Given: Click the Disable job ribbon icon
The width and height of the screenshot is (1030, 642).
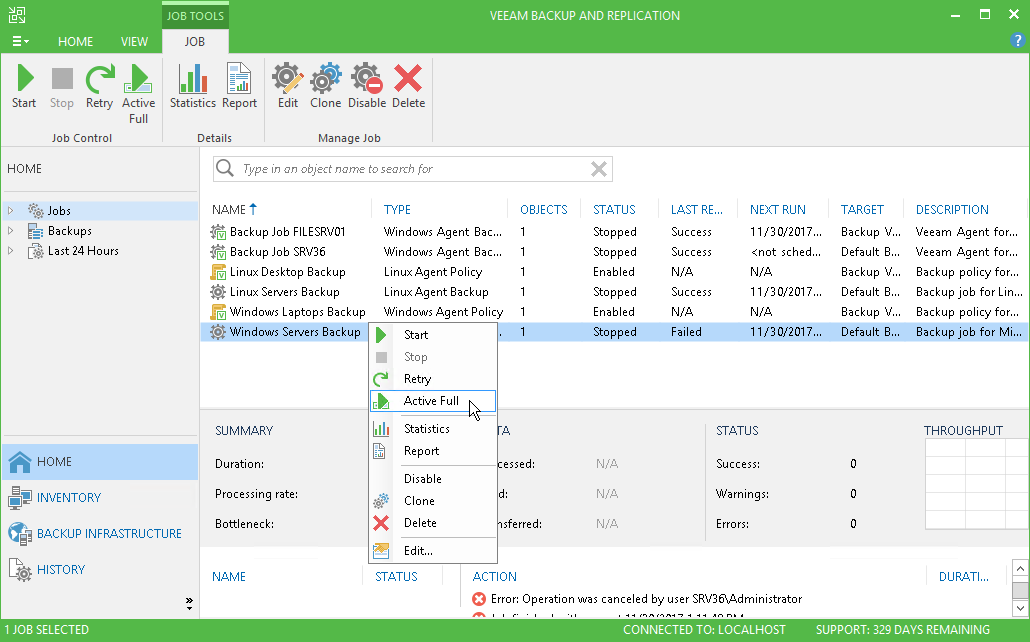Looking at the screenshot, I should (367, 86).
